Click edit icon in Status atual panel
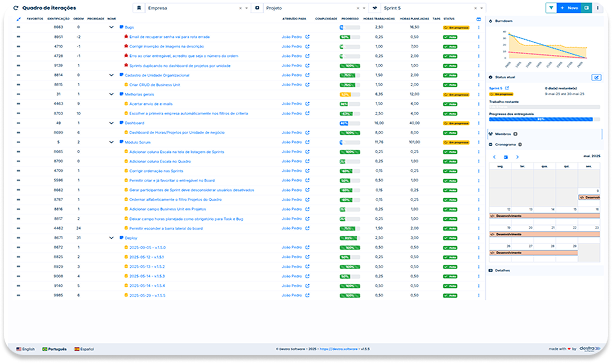This screenshot has width=612, height=363. click(596, 77)
